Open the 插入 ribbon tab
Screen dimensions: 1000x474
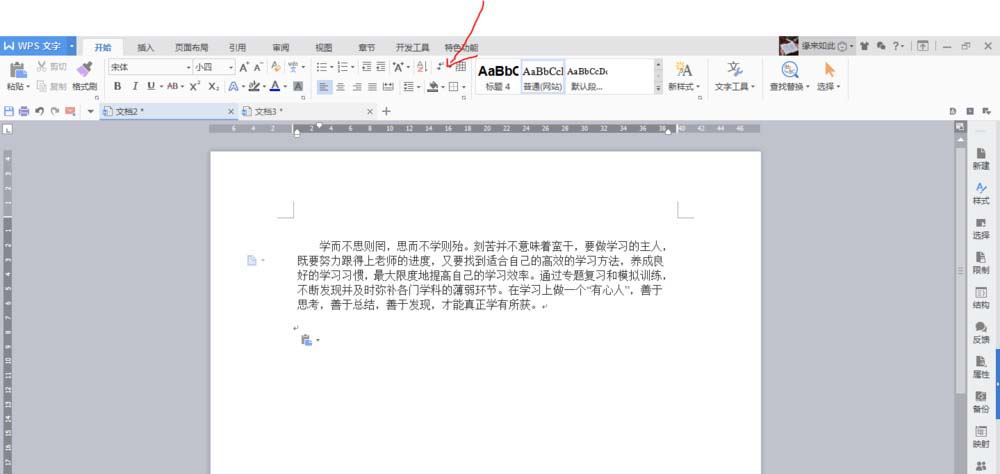point(145,47)
